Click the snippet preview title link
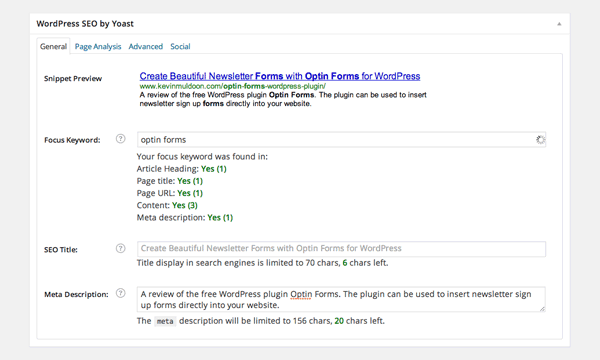Screen dimensions: 600x360 click(x=280, y=76)
